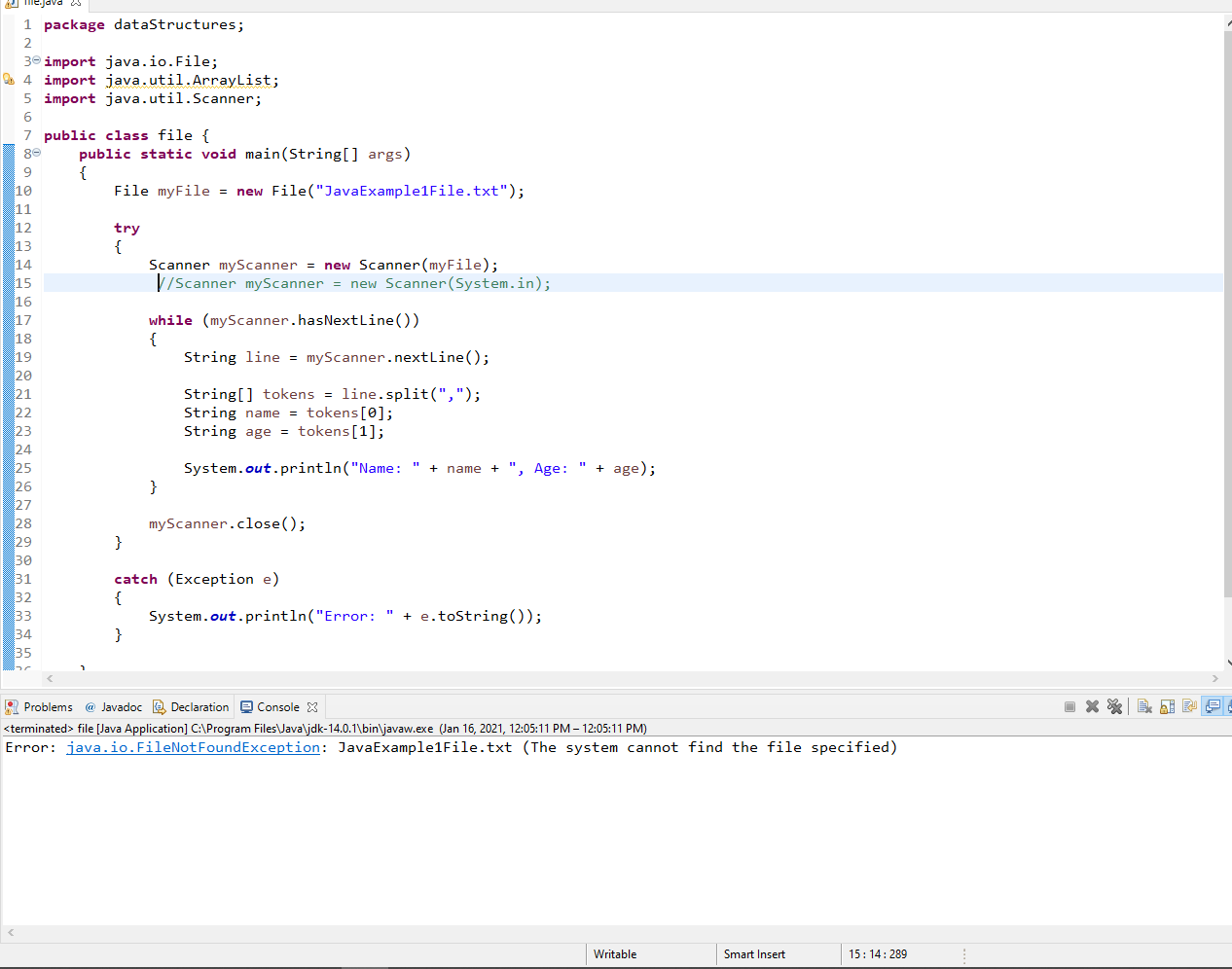The height and width of the screenshot is (969, 1232).
Task: Click the Writable status bar entry
Action: pos(615,954)
